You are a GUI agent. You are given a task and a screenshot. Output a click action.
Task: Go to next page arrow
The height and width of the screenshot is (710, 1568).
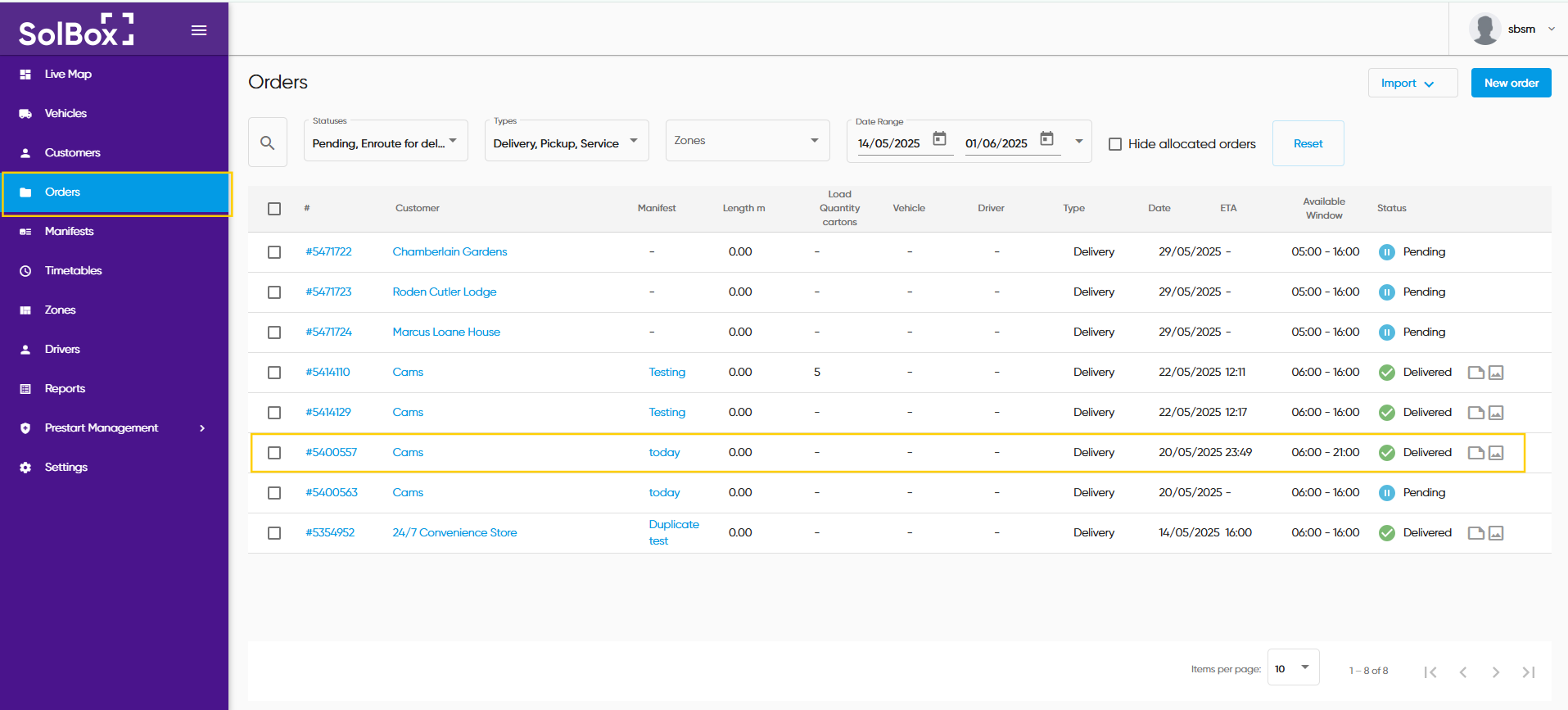(1496, 672)
